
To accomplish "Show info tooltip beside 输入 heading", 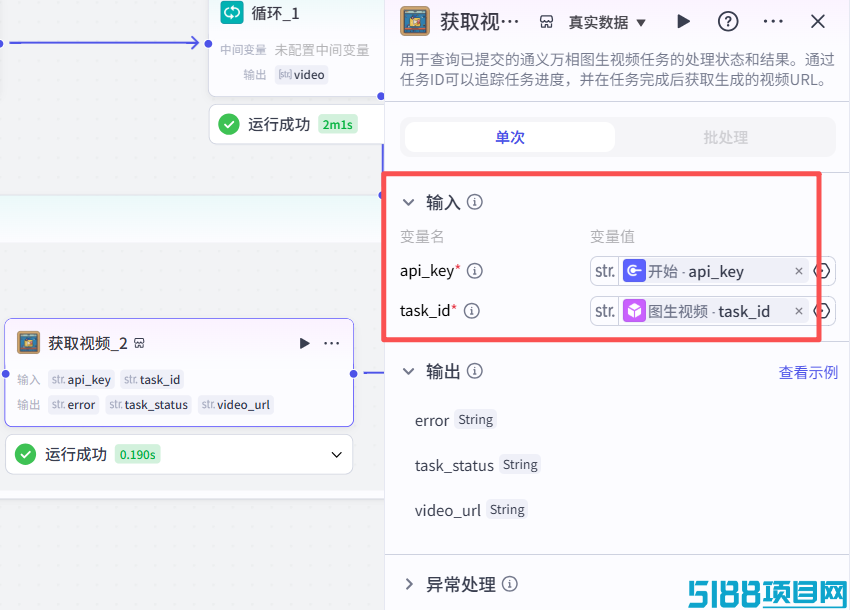I will coord(475,202).
